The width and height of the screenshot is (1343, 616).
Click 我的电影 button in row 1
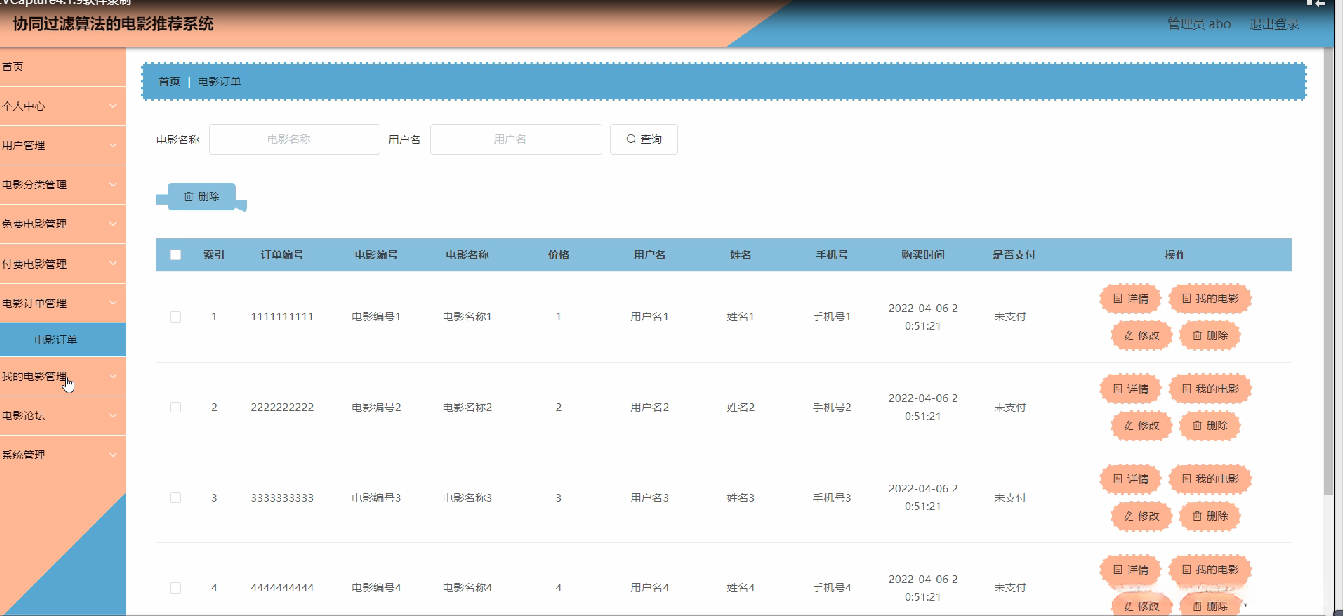click(x=1210, y=298)
